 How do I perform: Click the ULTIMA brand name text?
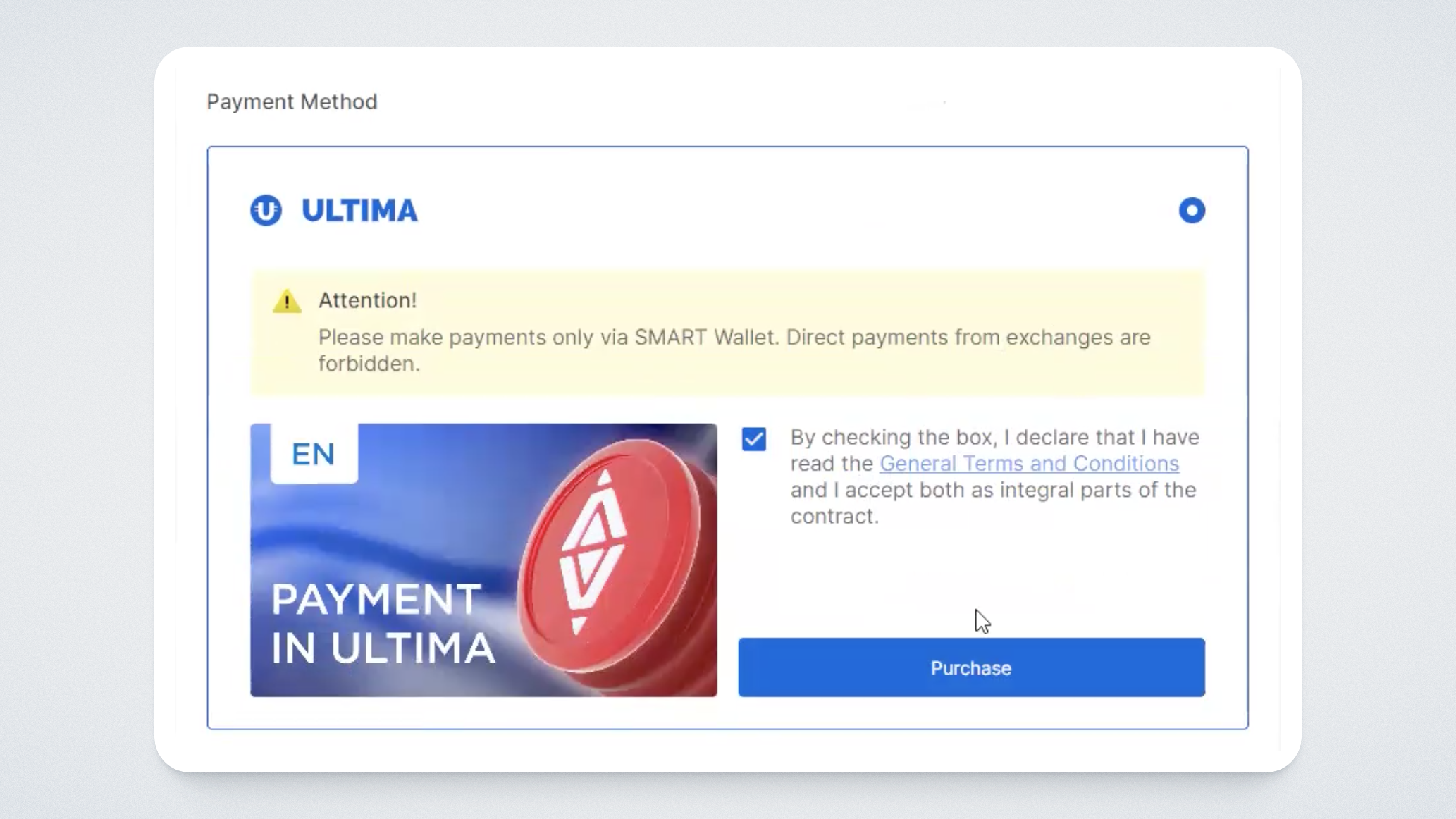tap(359, 211)
